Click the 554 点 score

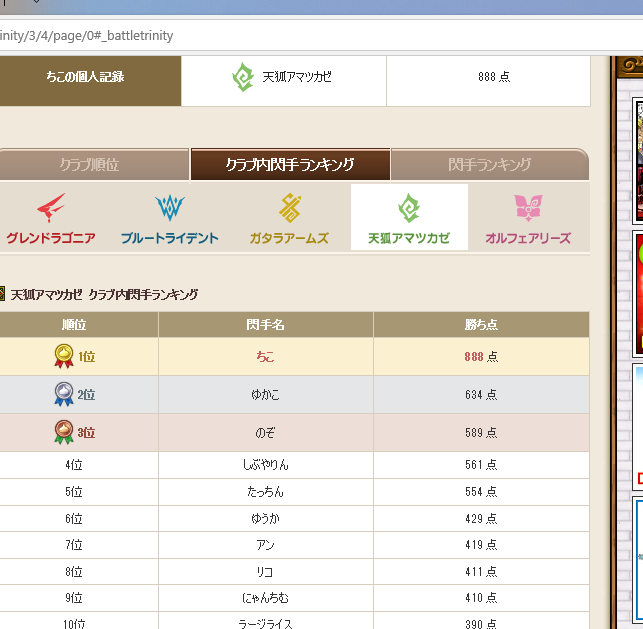pos(481,492)
